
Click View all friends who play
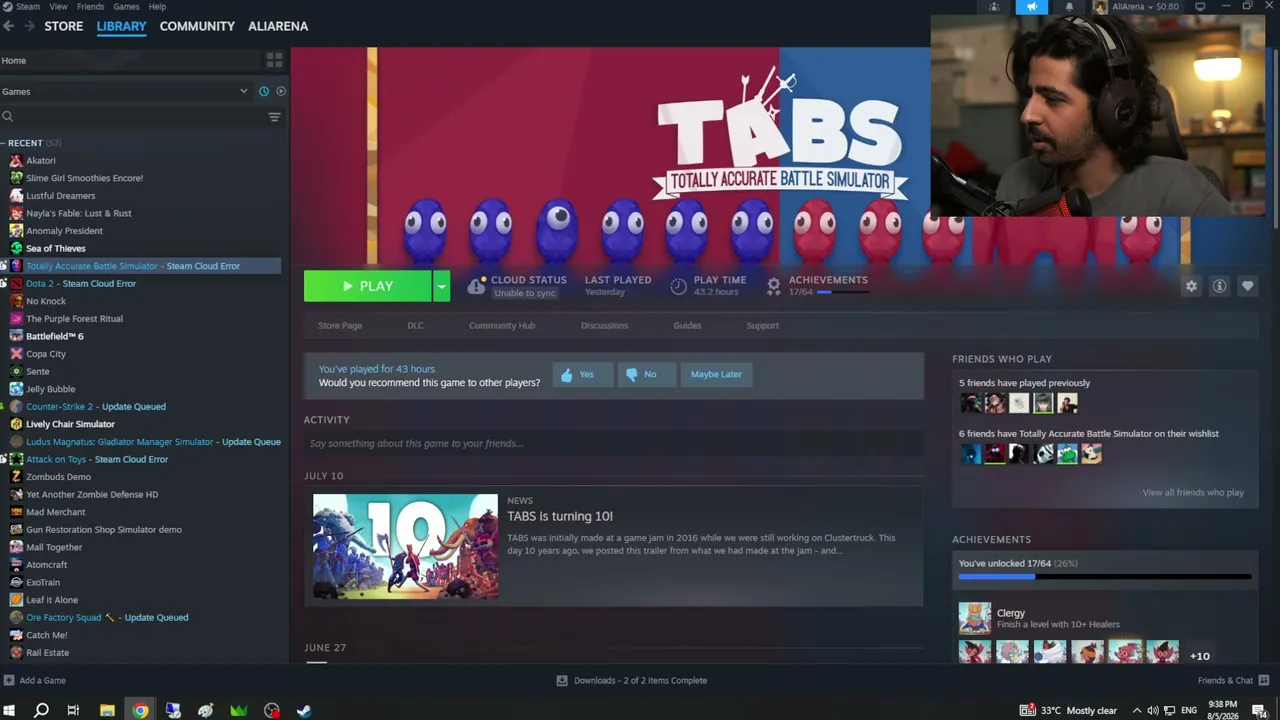tap(1193, 492)
